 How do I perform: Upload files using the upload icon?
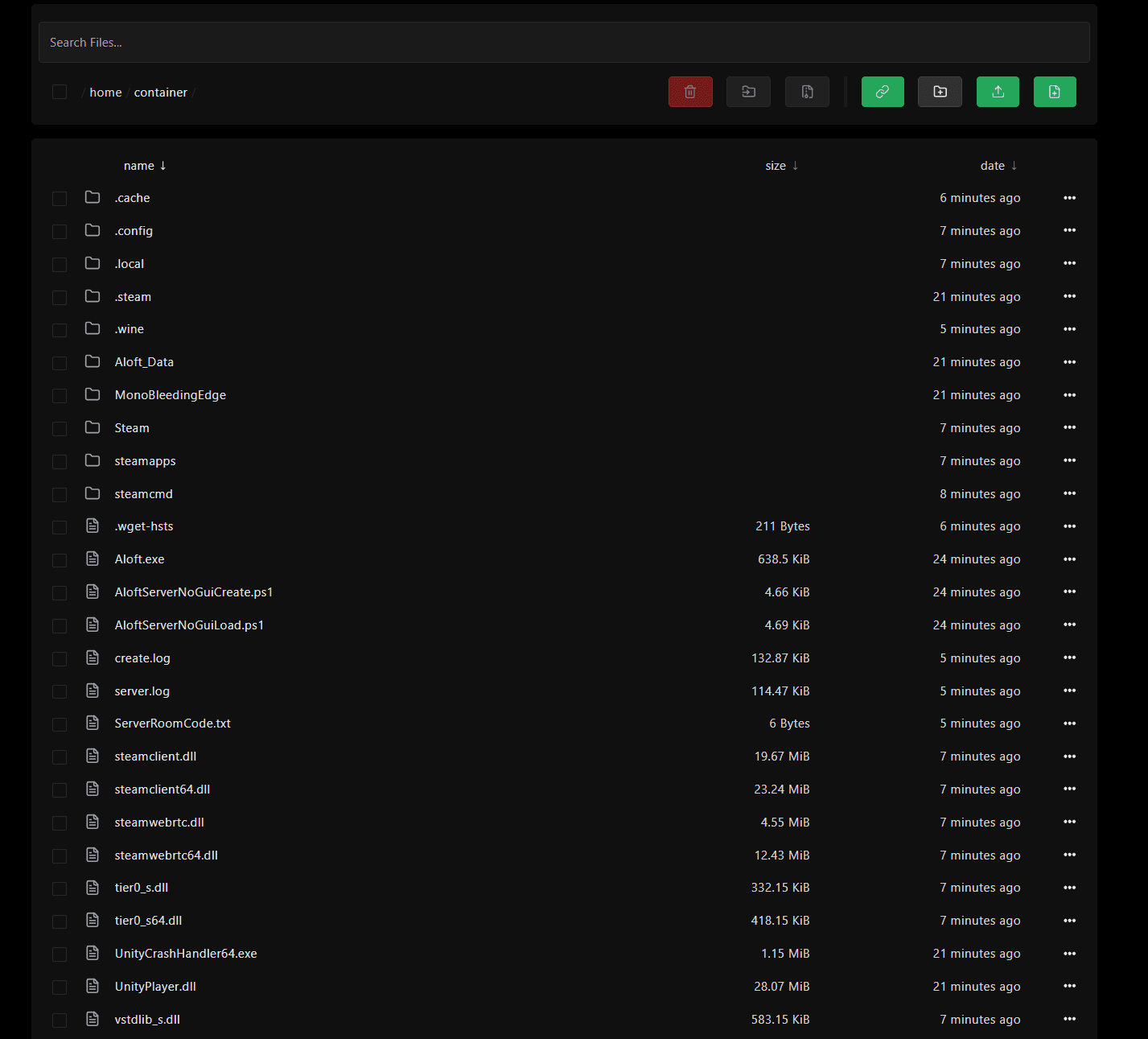[998, 92]
